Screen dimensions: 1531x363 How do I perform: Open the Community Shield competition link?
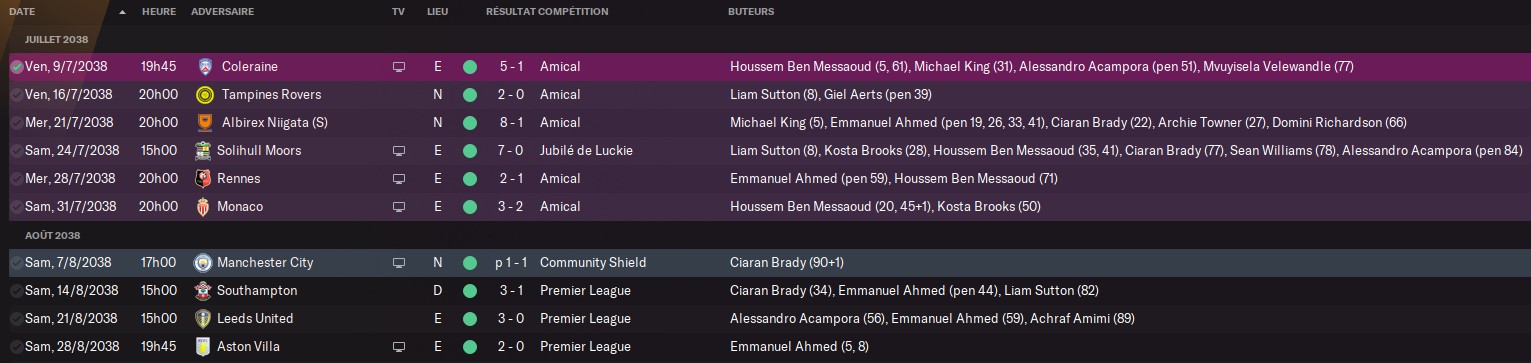[x=593, y=263]
